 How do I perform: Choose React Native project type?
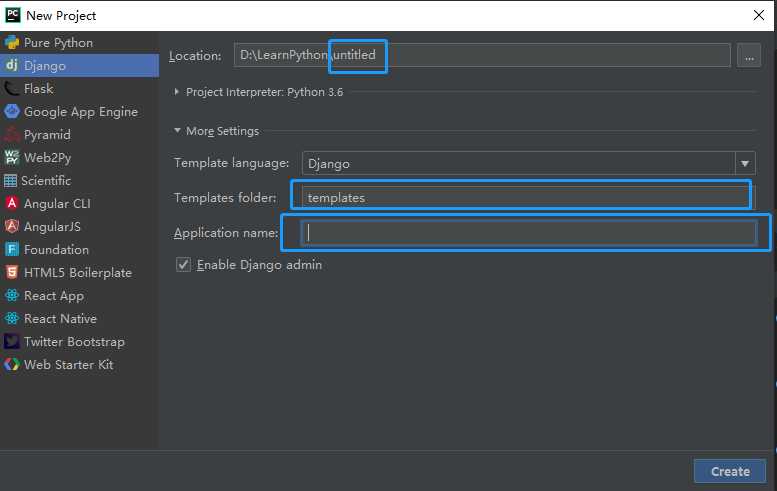[79, 318]
